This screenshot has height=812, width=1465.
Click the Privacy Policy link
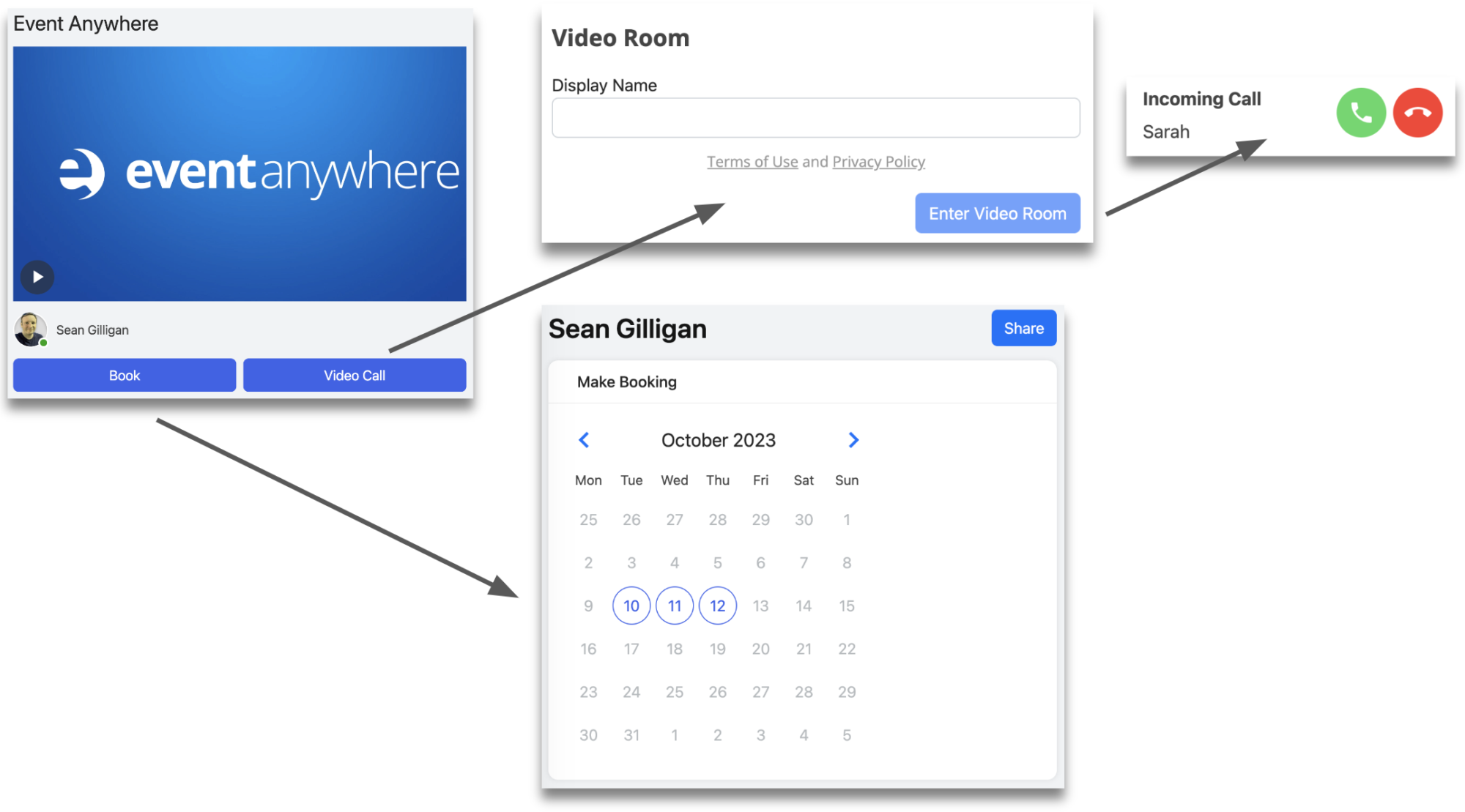(878, 161)
